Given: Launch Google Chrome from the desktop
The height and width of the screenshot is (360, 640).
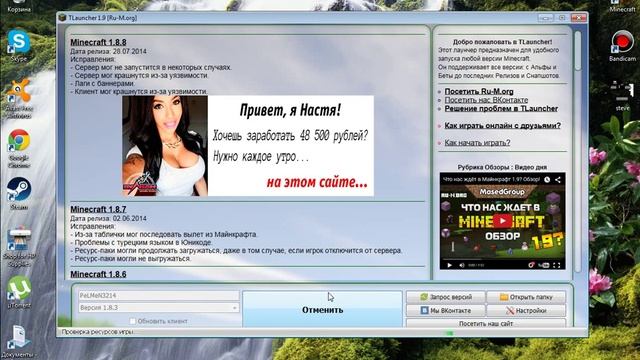Looking at the screenshot, I should coord(19,148).
